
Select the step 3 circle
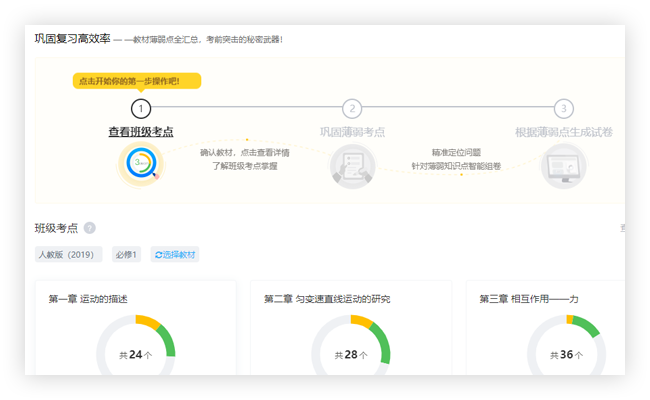point(564,108)
